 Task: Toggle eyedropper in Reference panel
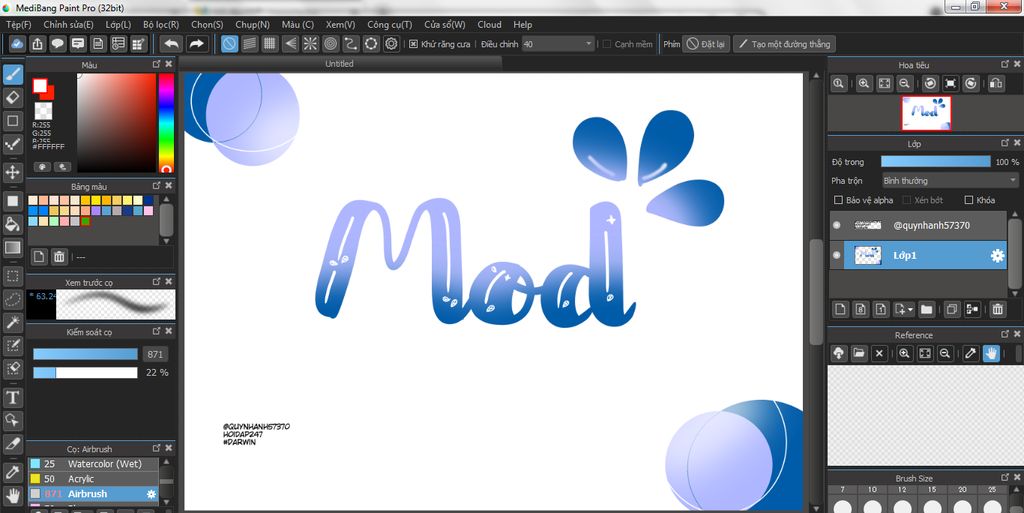(x=971, y=353)
